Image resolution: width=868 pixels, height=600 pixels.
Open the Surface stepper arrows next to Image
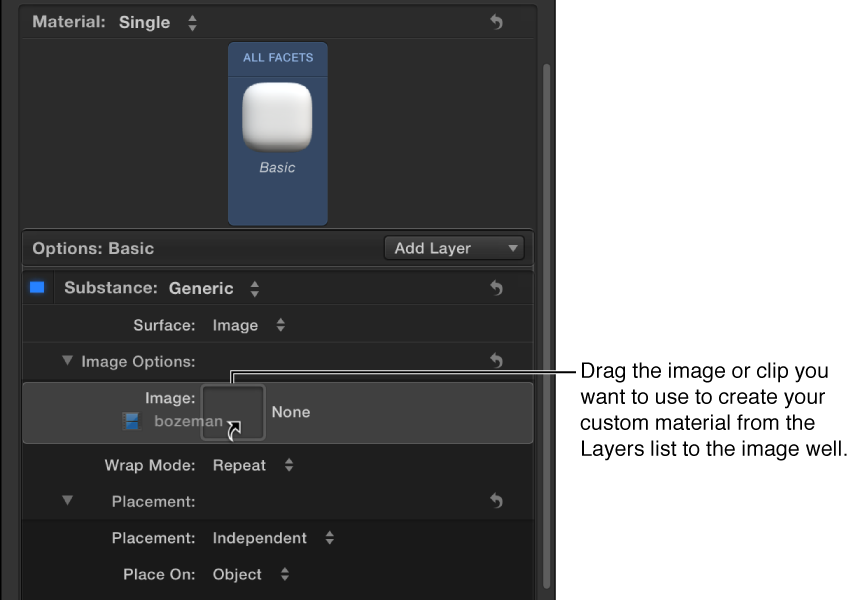pyautogui.click(x=279, y=325)
